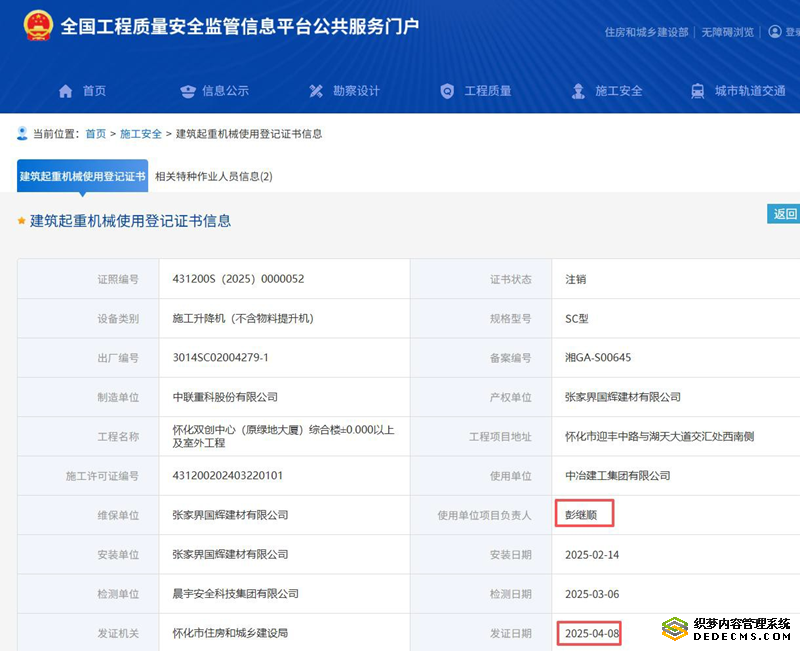The width and height of the screenshot is (800, 651).
Task: Go to 首页 in the breadcrumb
Action: (95, 133)
